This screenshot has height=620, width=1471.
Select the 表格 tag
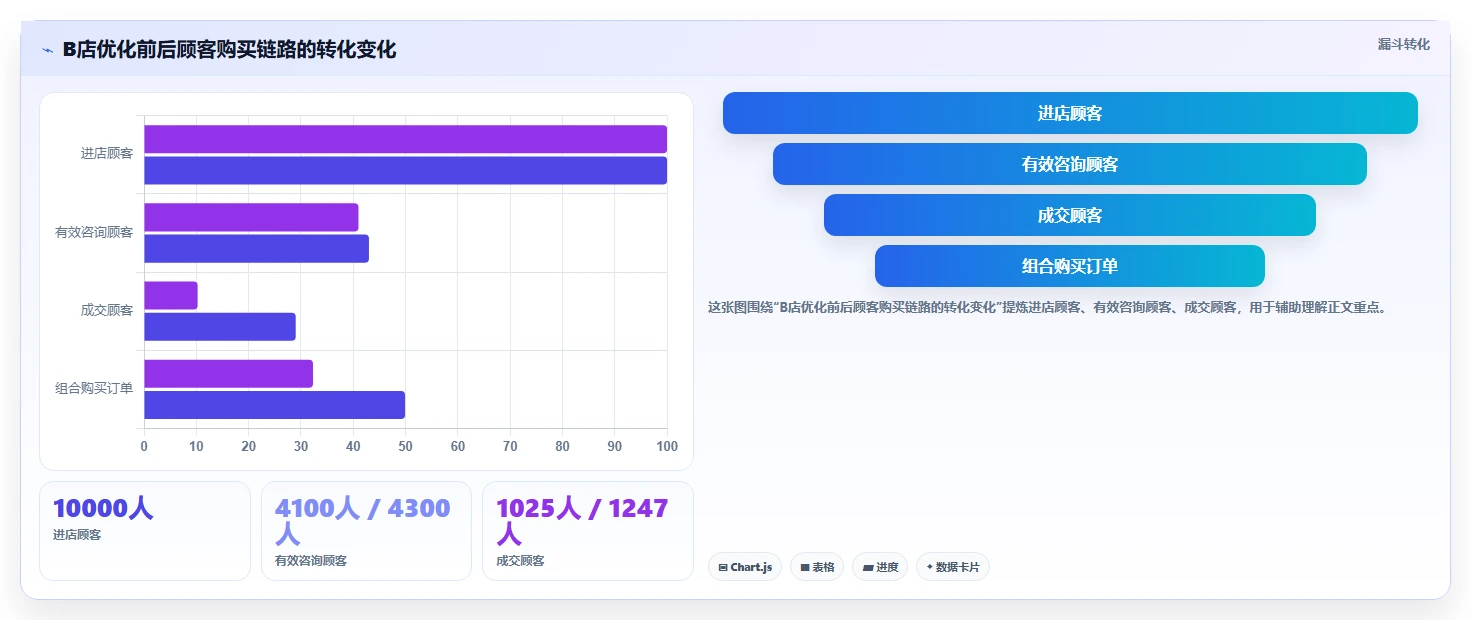817,567
